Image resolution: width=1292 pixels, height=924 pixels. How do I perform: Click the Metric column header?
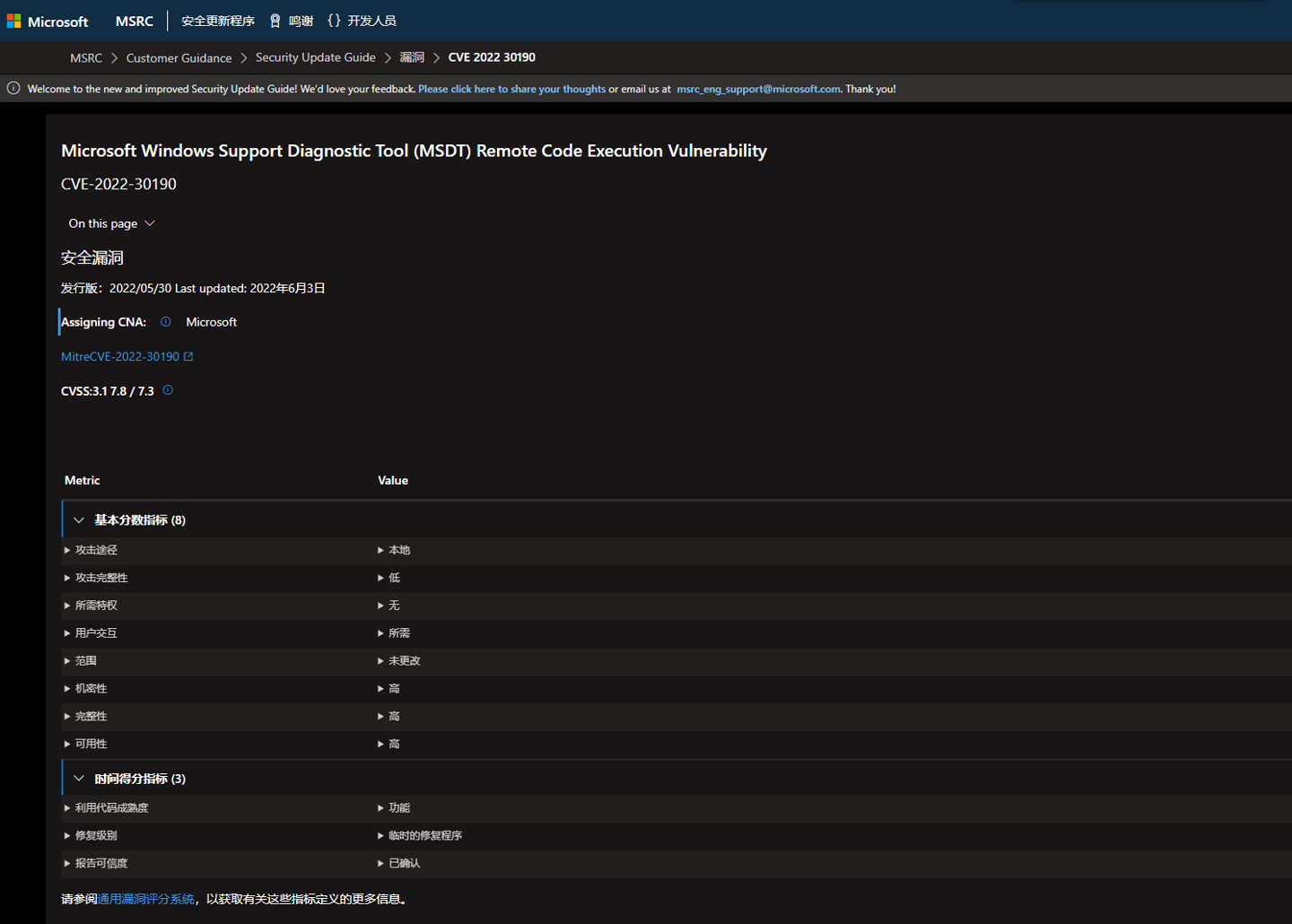point(83,481)
